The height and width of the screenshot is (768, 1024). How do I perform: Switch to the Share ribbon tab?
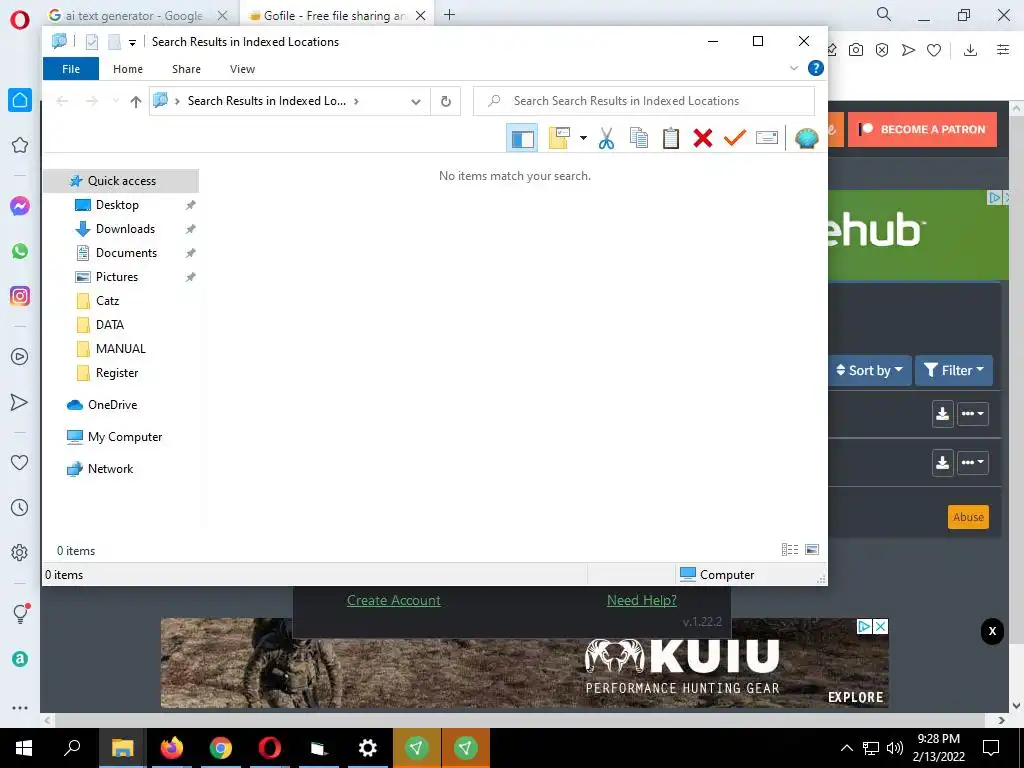[x=186, y=69]
